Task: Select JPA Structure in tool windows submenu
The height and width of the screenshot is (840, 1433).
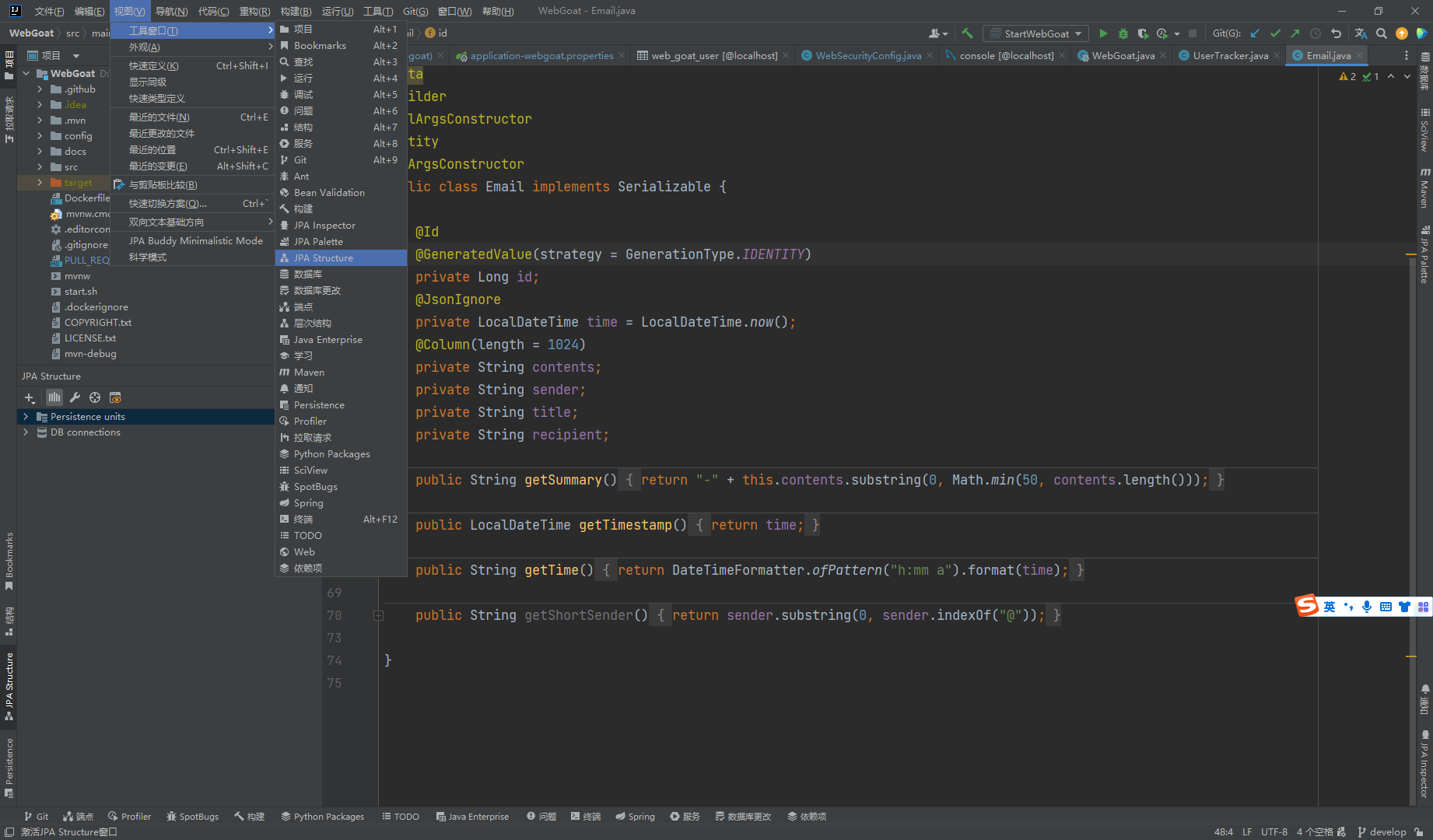Action: [x=341, y=257]
